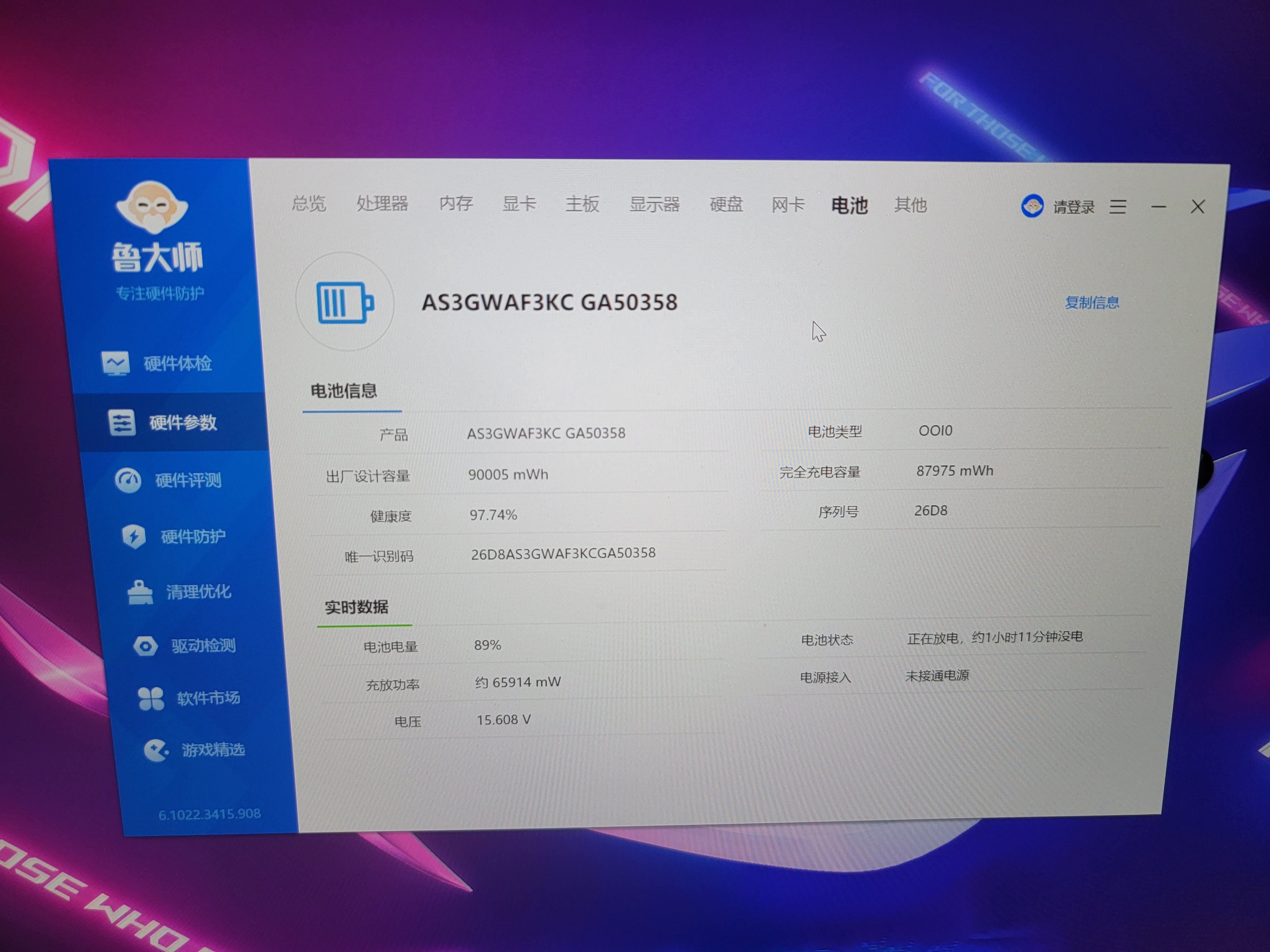
Task: Click the 97.74% health value
Action: 493,515
